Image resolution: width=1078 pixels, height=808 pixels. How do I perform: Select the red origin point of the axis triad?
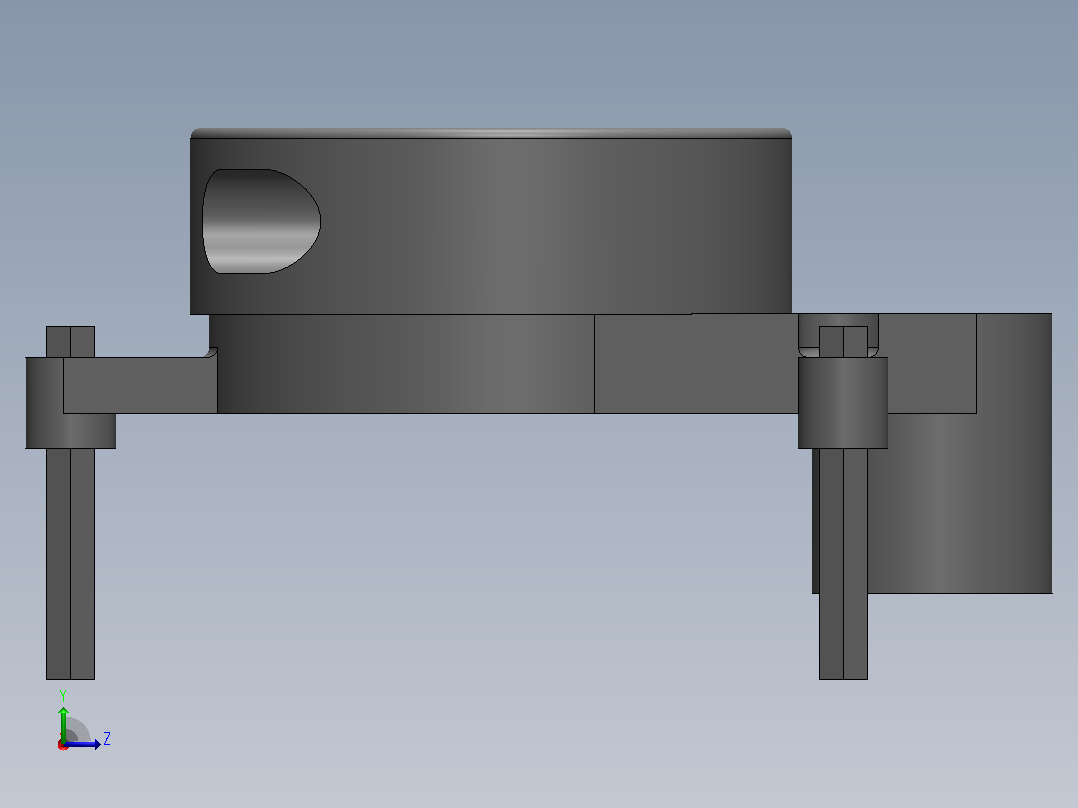coord(63,745)
